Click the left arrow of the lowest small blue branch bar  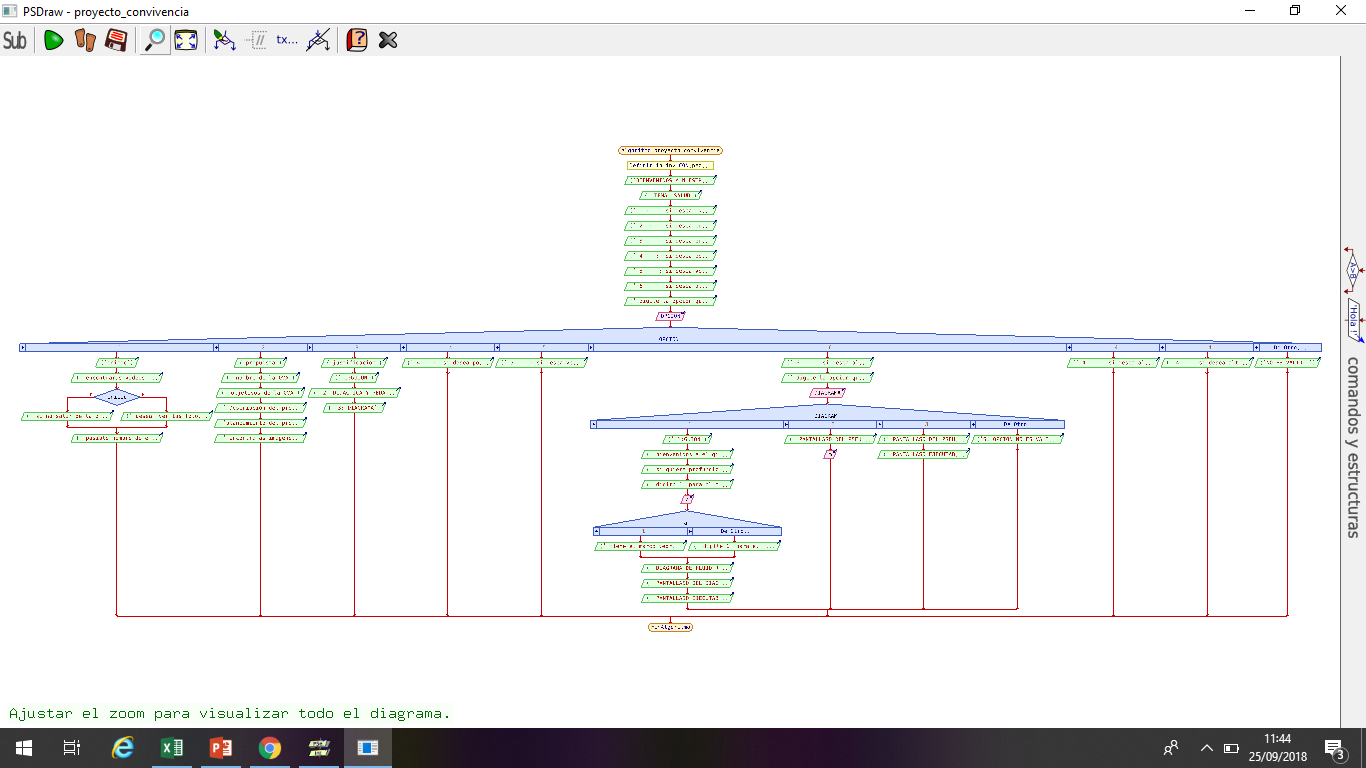point(597,531)
